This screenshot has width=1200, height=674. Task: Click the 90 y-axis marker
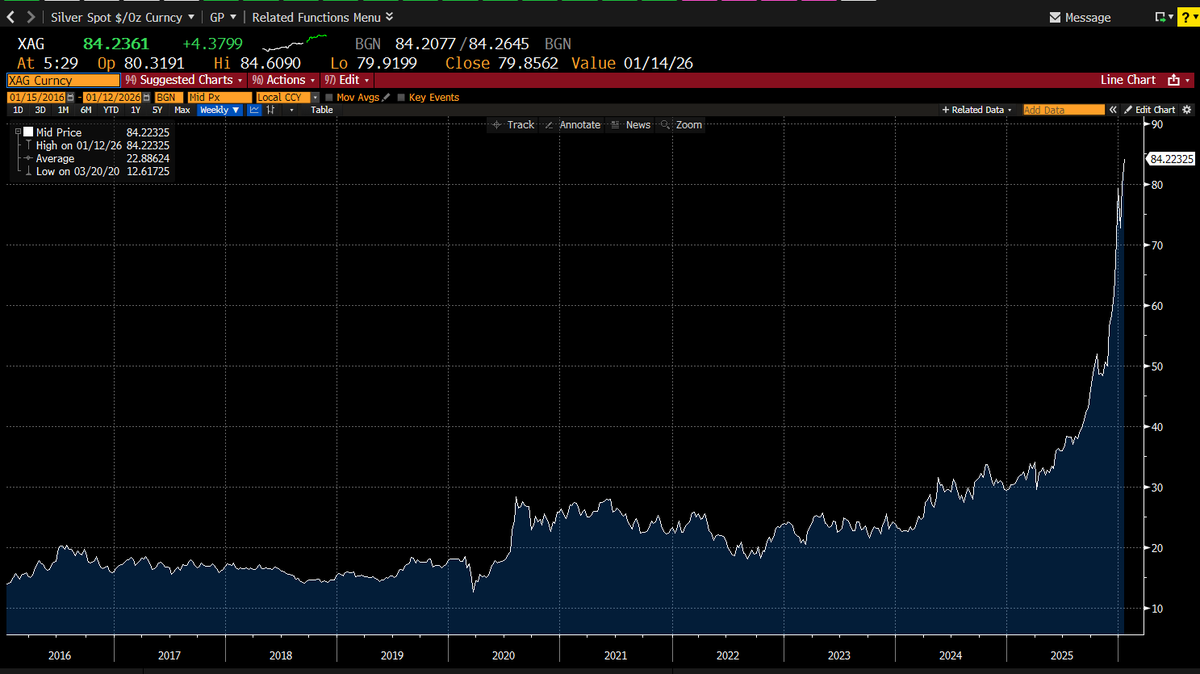tap(1157, 124)
